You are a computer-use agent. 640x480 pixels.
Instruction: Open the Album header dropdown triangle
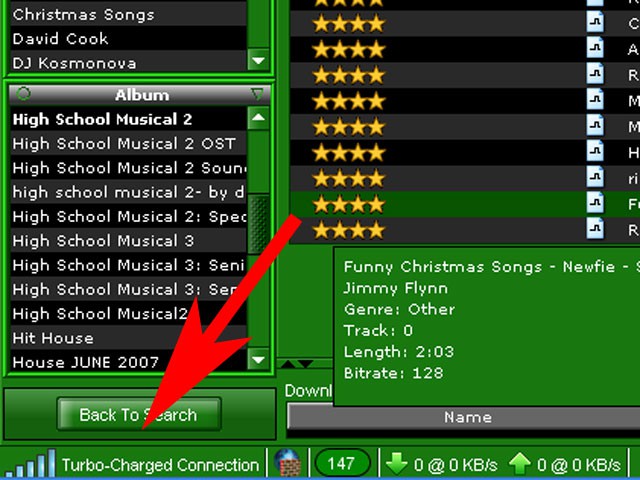[x=257, y=94]
